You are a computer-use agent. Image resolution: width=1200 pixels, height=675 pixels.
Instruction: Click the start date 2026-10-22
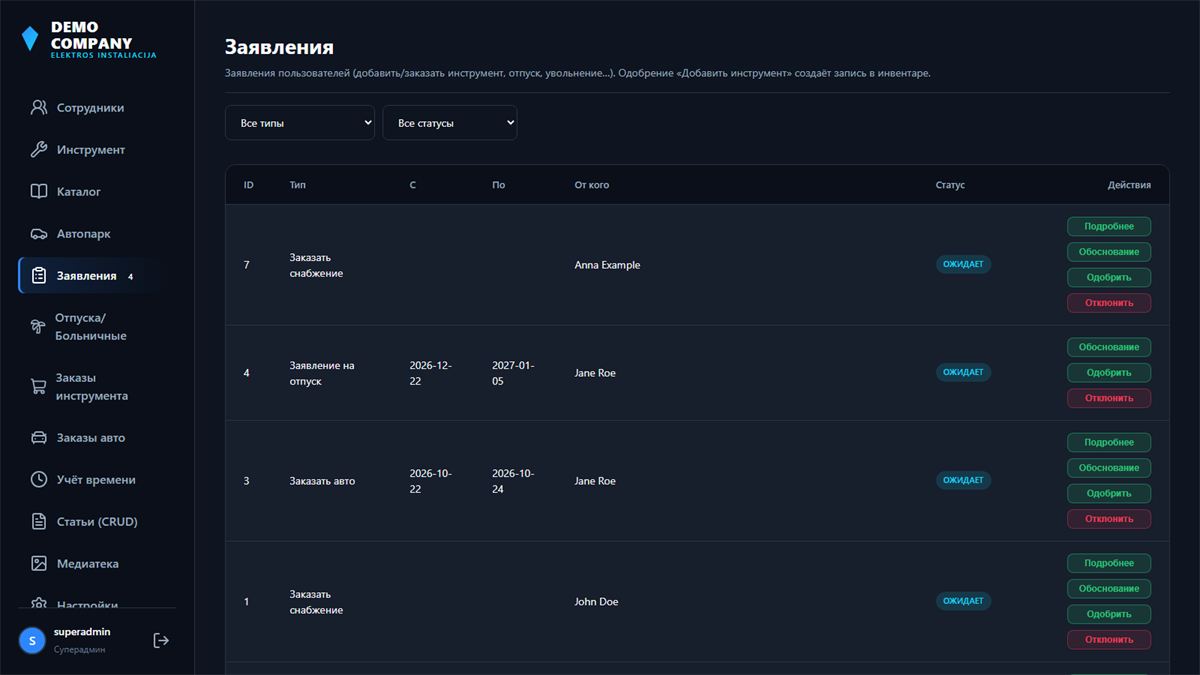point(431,481)
